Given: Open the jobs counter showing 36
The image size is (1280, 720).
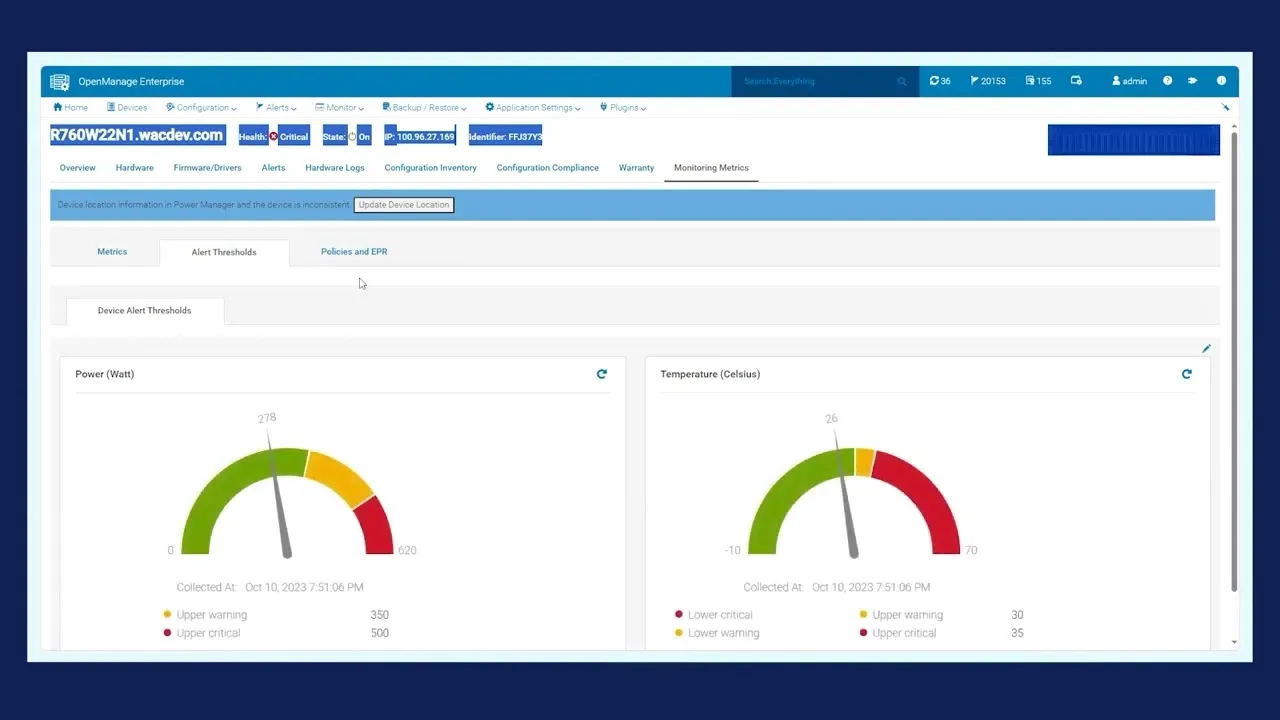Looking at the screenshot, I should coord(940,81).
